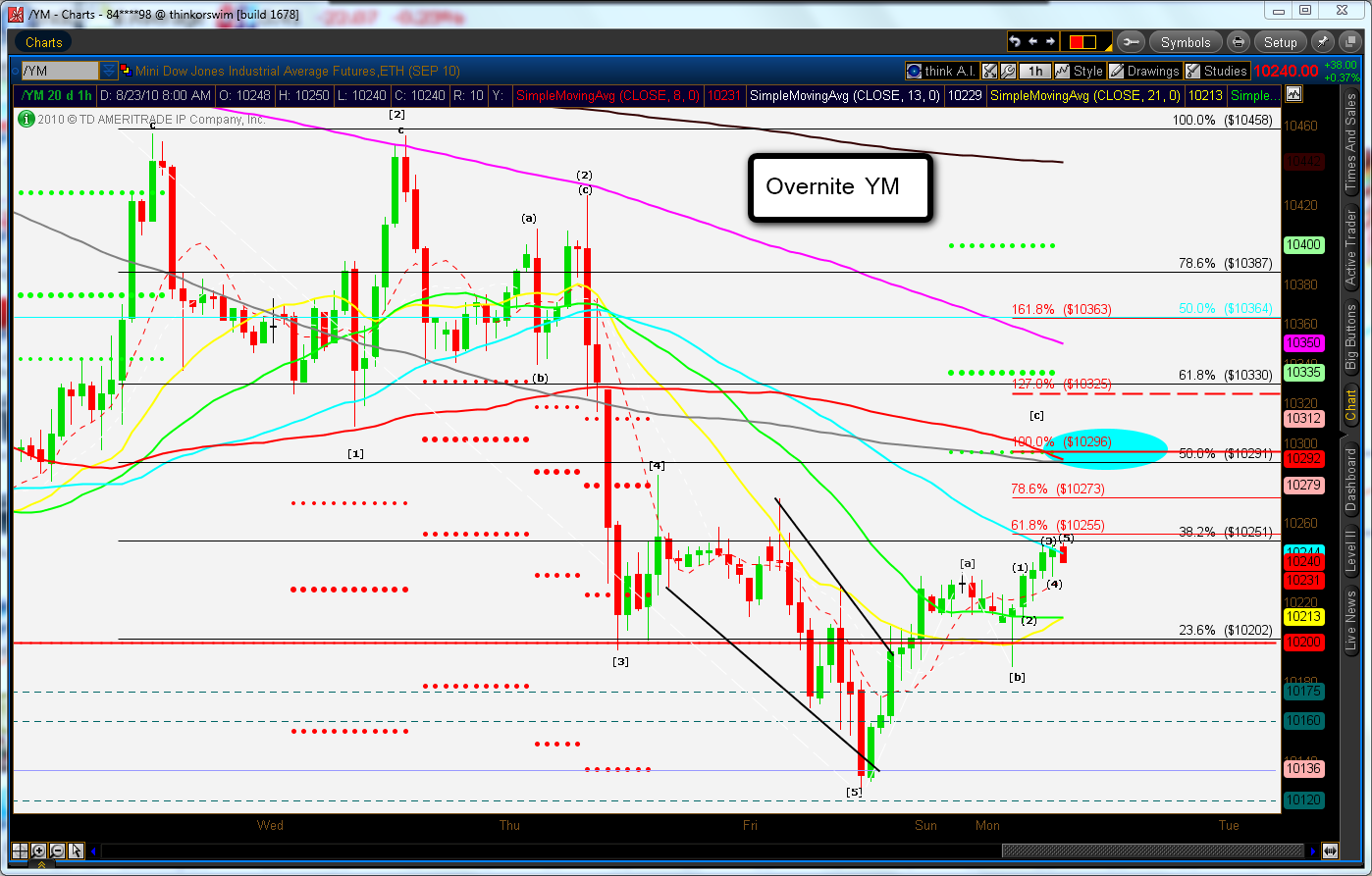Click the pin window icon

1322,42
